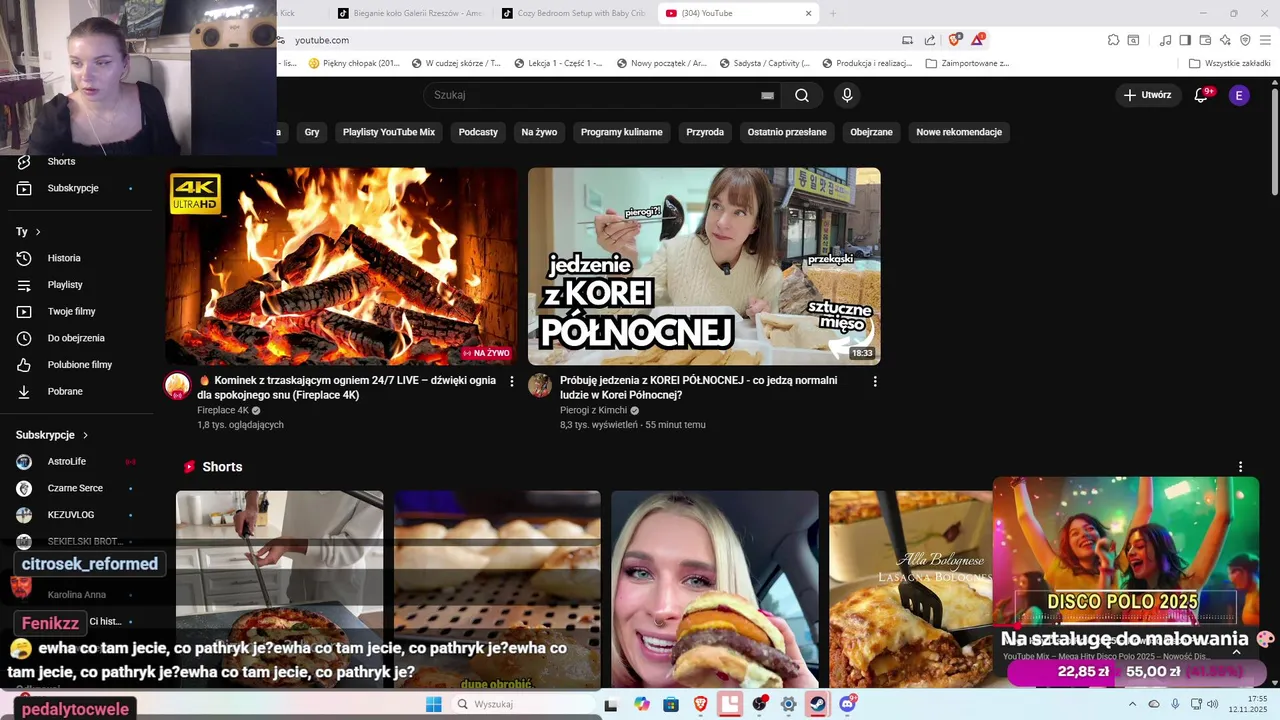Toggle the browser sidebar panel icon

coord(1185,40)
